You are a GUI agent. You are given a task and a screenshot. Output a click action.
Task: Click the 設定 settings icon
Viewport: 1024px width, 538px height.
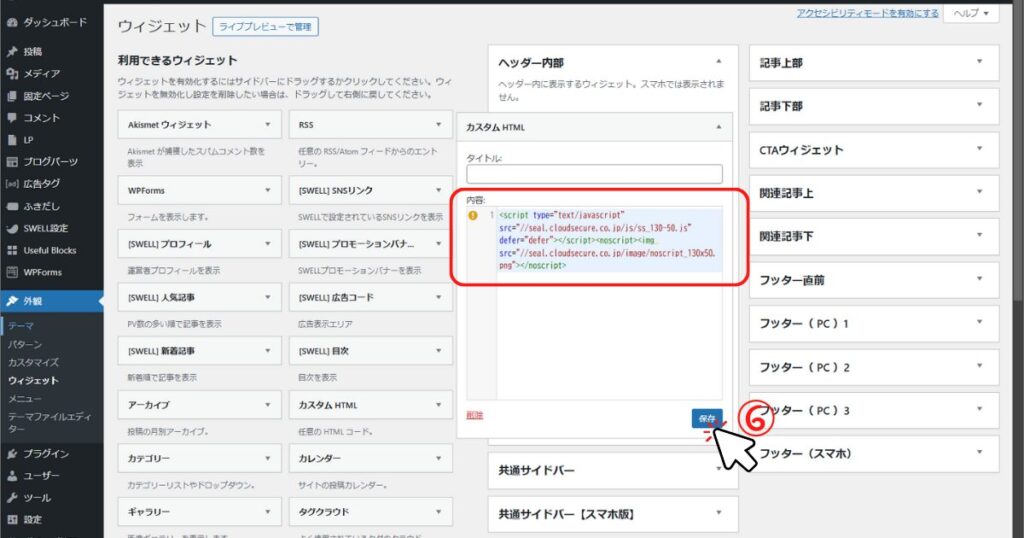coord(12,520)
